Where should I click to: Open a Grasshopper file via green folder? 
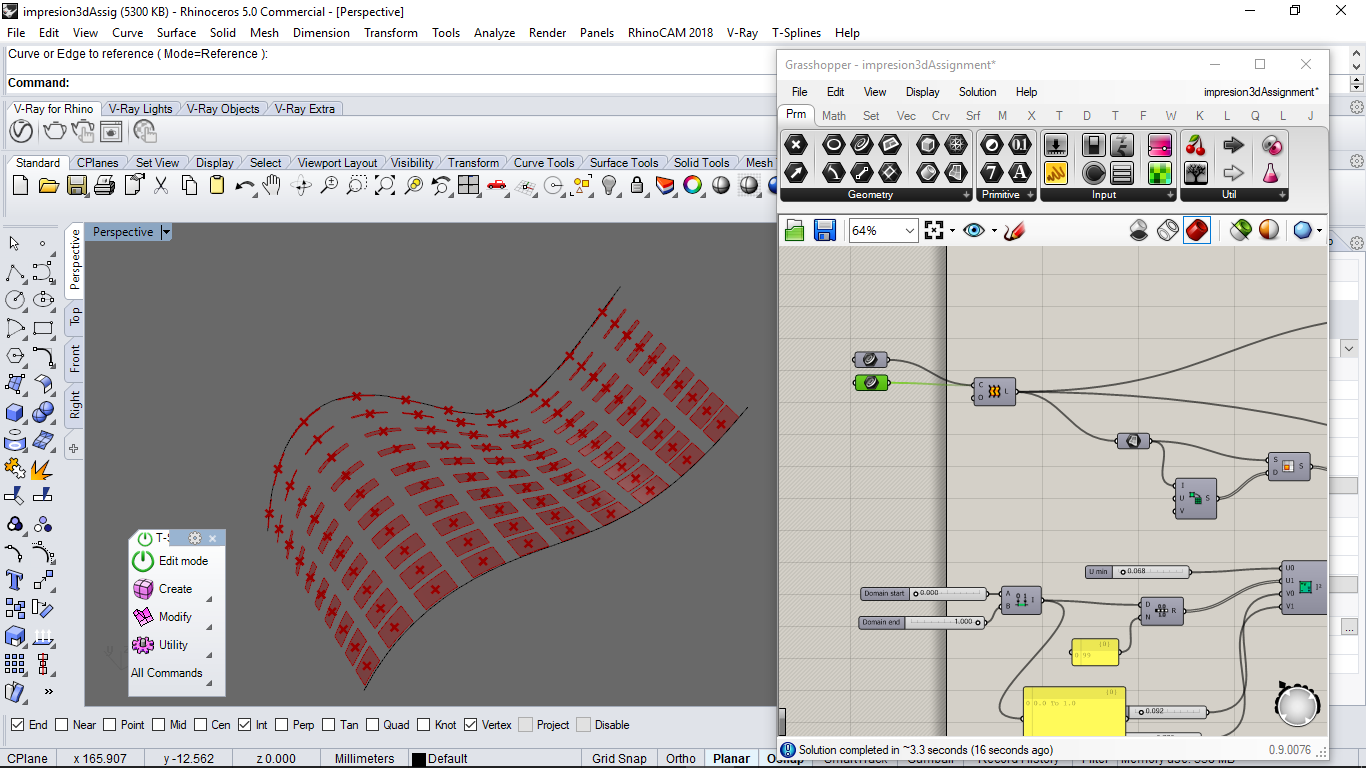point(795,231)
